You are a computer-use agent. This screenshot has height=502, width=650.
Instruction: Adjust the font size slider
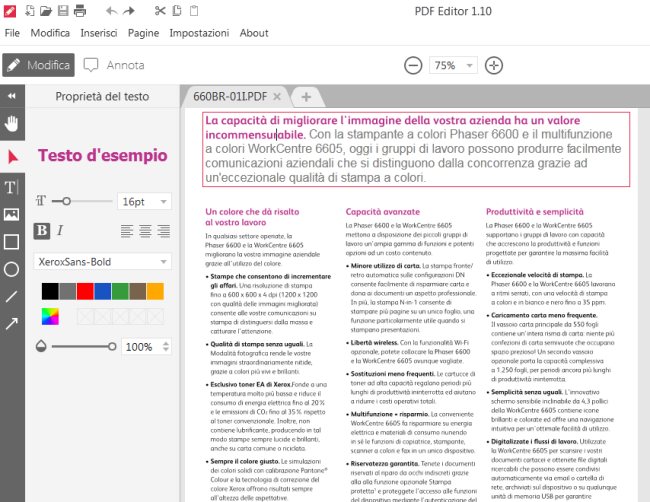[x=66, y=201]
